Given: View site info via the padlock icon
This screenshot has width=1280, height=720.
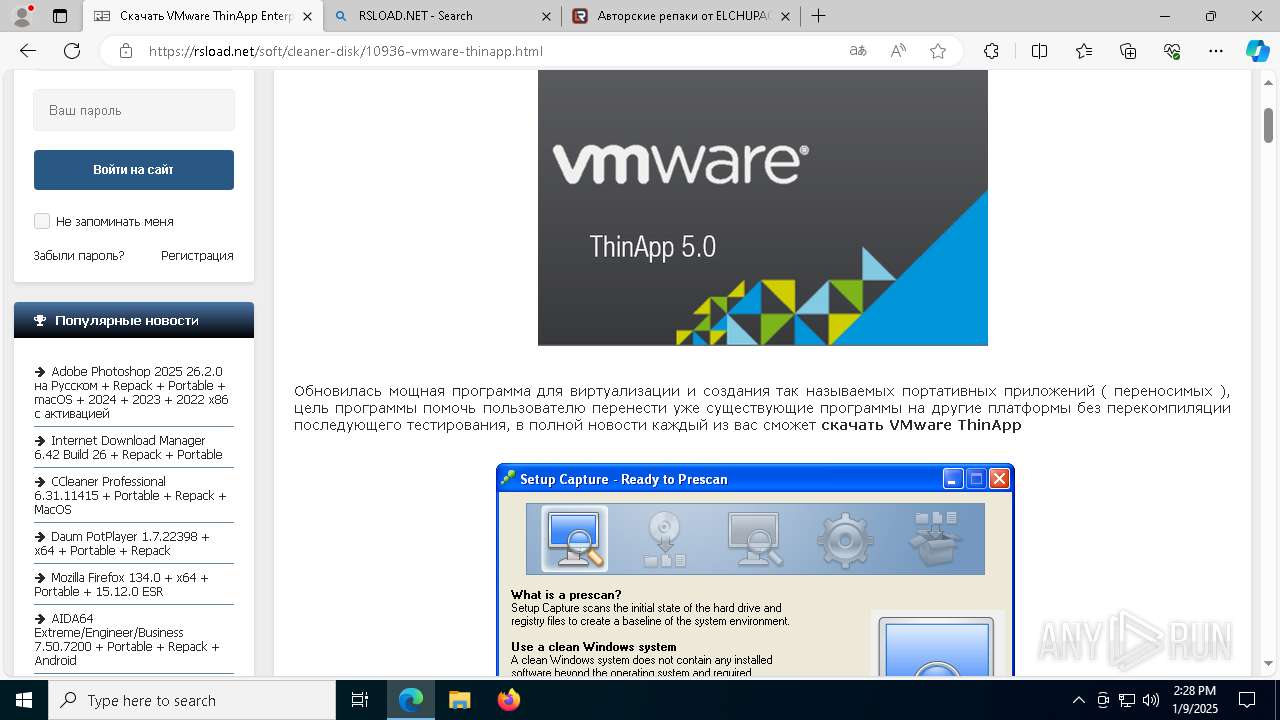Looking at the screenshot, I should (125, 51).
